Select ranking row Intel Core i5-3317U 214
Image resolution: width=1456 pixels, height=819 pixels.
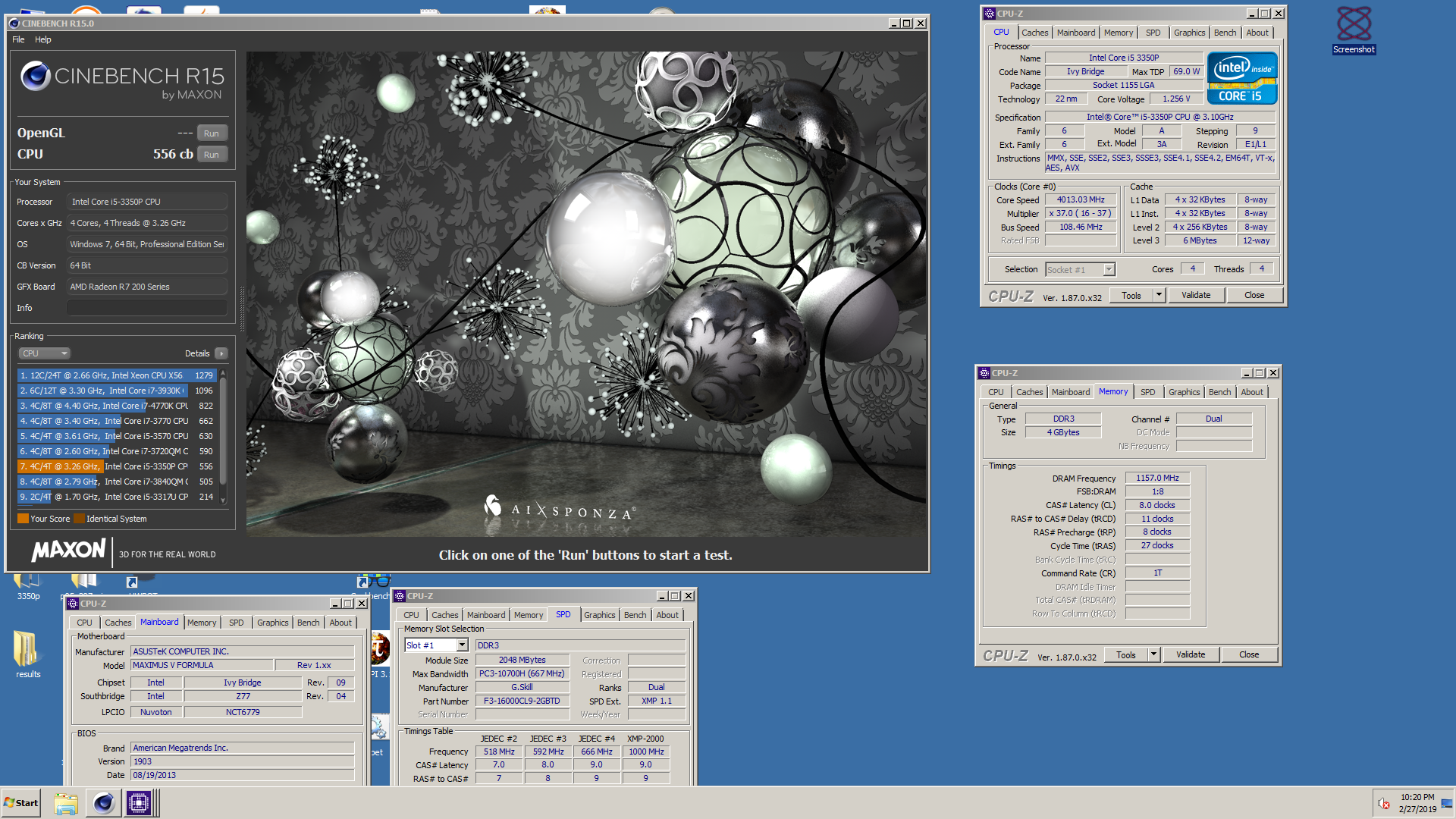(117, 497)
